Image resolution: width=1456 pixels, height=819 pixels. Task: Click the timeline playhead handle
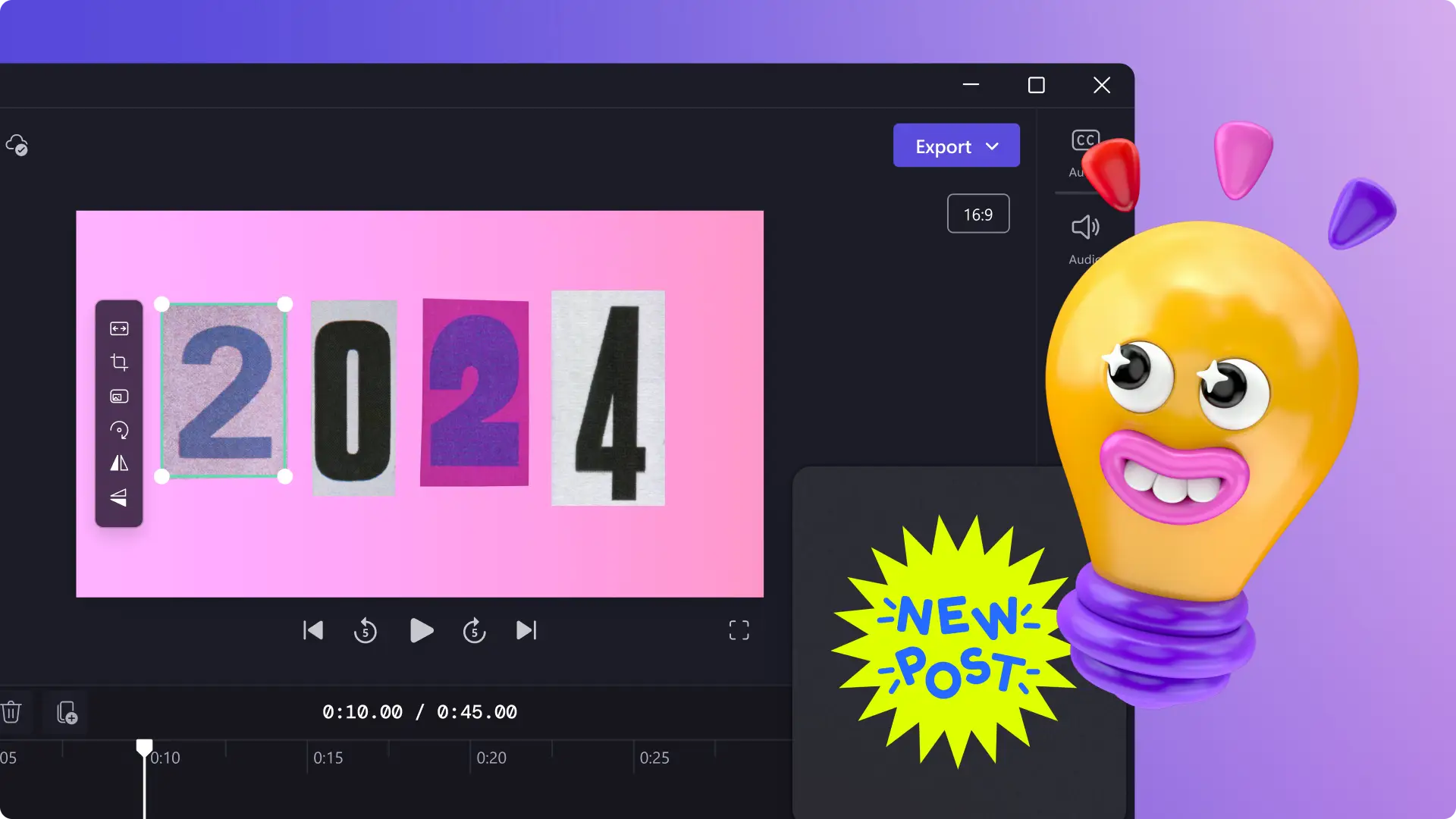tap(144, 748)
